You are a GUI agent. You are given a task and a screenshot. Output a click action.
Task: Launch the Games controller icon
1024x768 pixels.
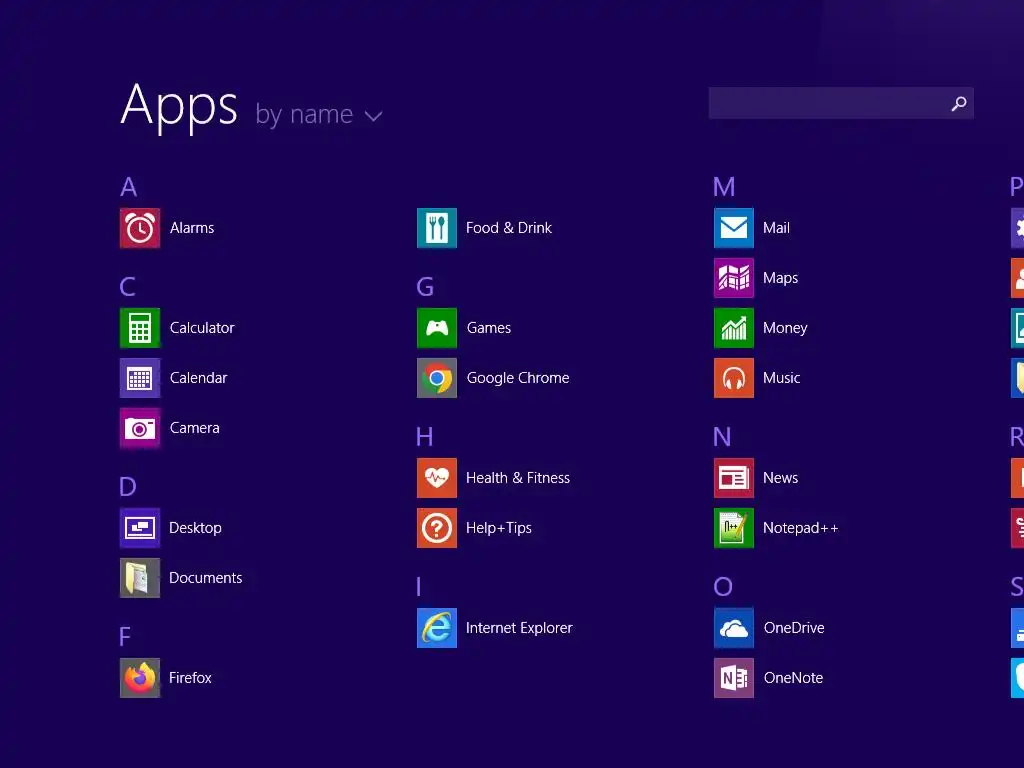(x=437, y=328)
